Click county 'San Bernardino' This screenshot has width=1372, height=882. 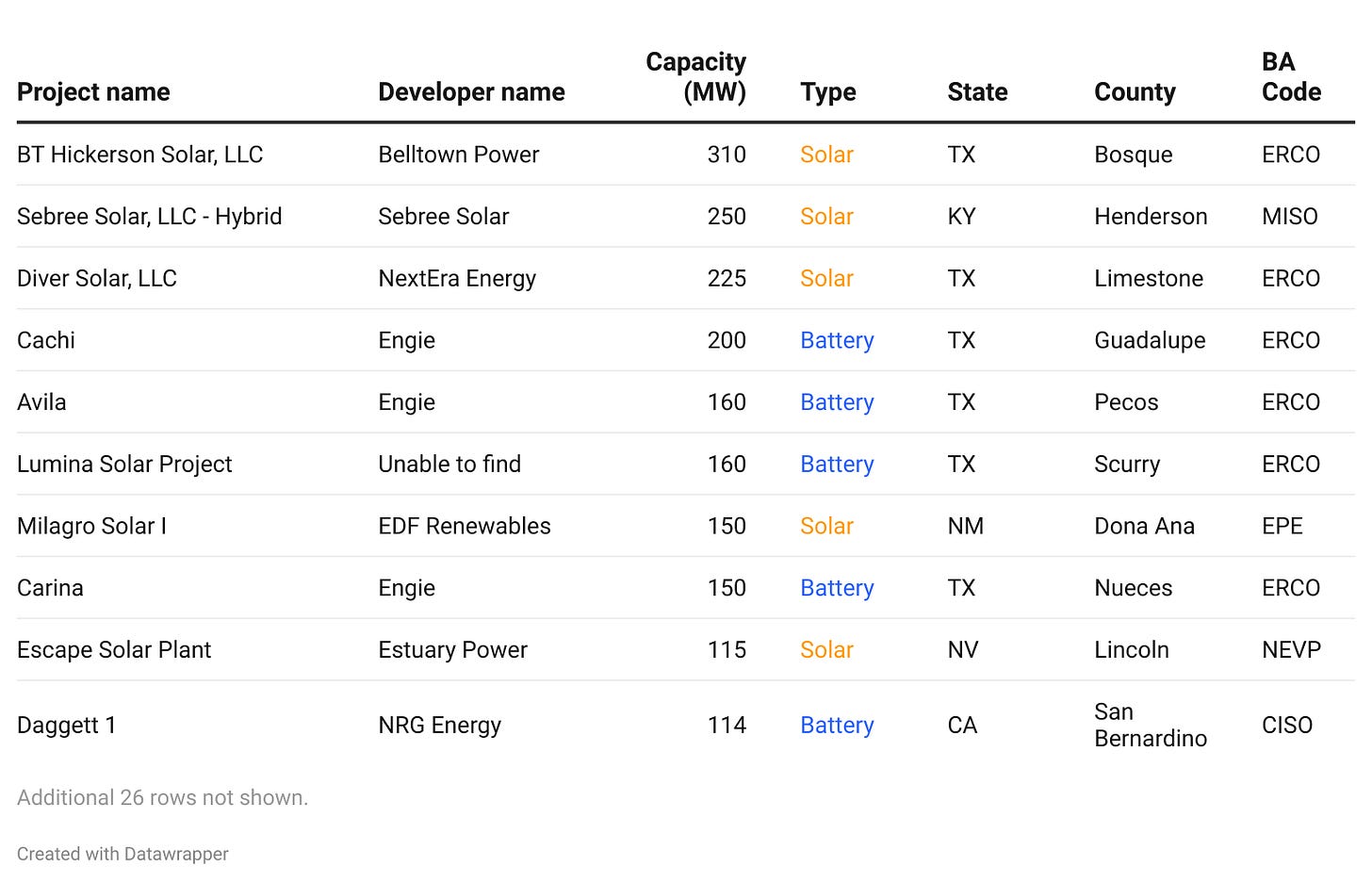[1151, 726]
